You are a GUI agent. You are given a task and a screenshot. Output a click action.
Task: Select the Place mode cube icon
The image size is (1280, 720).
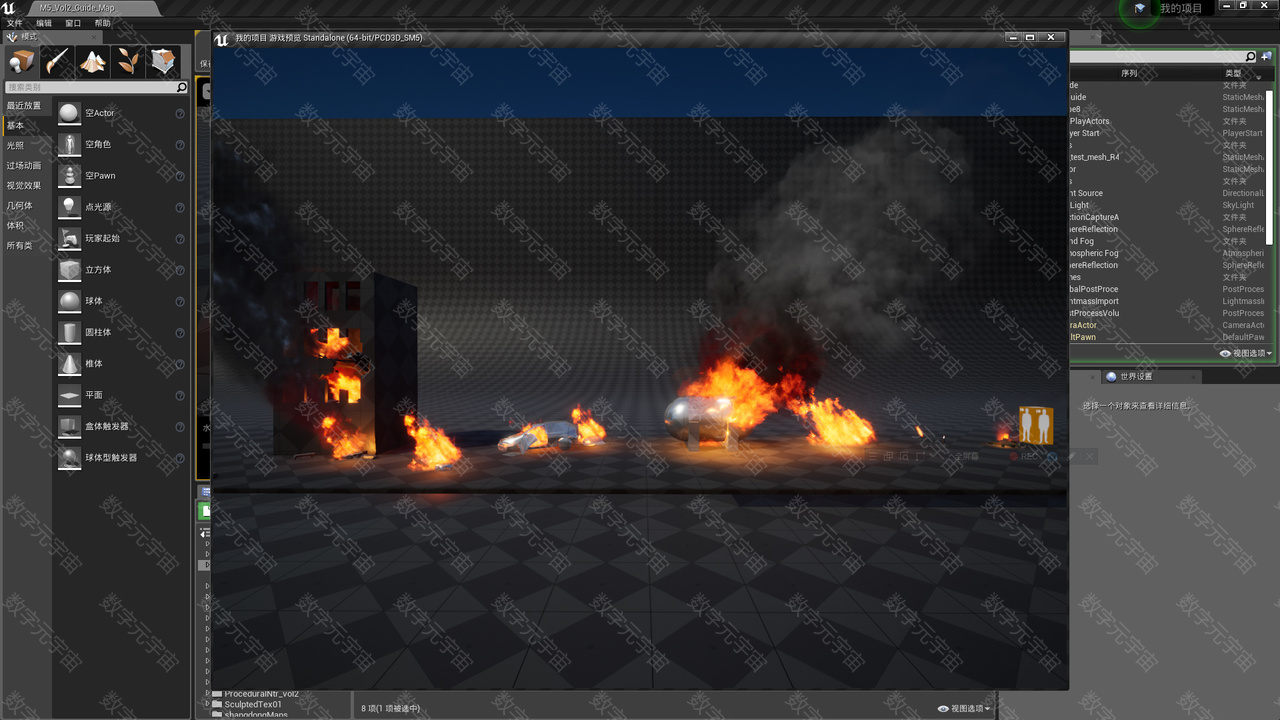(x=22, y=62)
